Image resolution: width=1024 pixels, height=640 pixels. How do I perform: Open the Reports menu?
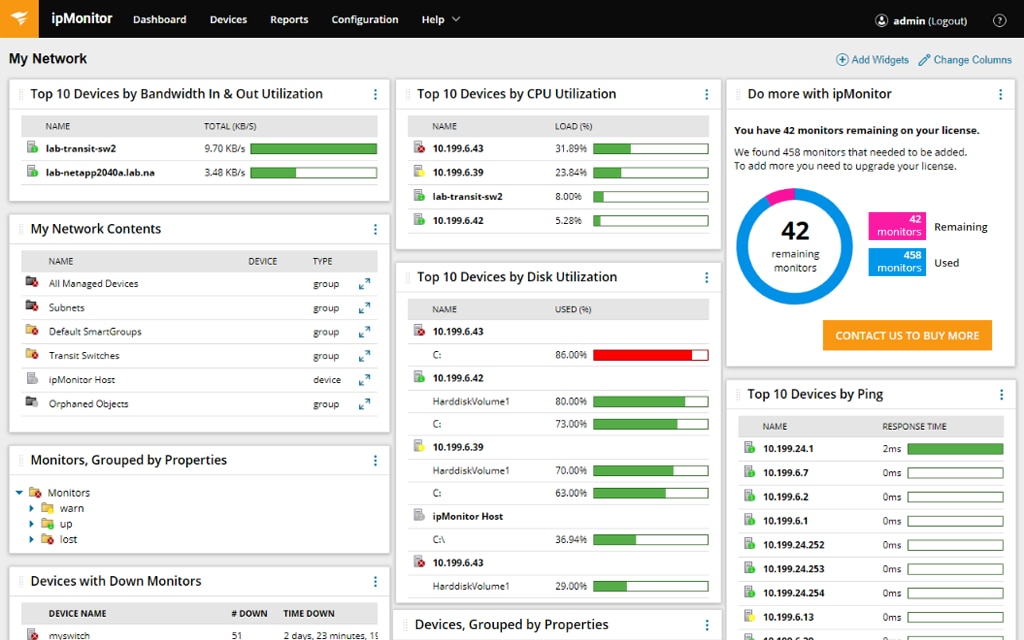coord(289,19)
